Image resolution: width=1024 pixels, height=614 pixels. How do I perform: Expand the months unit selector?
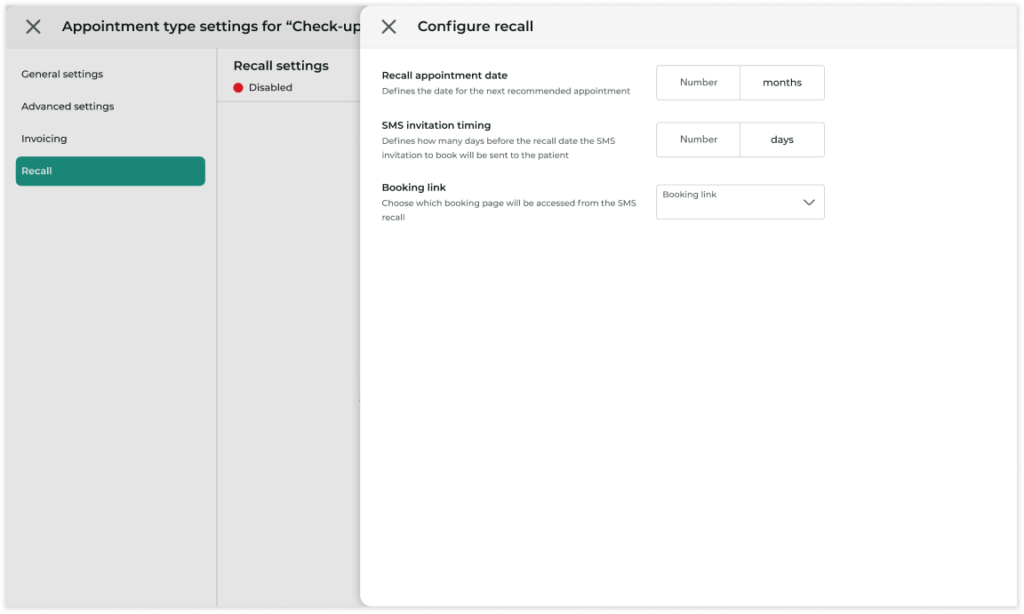pos(781,82)
